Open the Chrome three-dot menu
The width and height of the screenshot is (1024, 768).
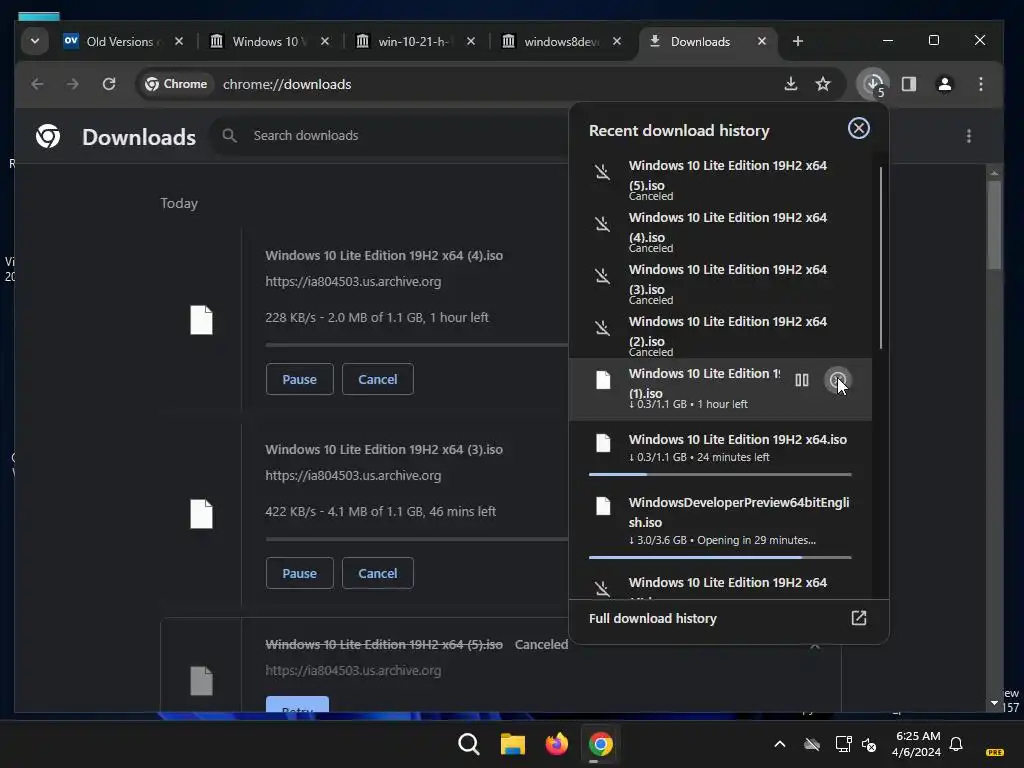[x=981, y=84]
